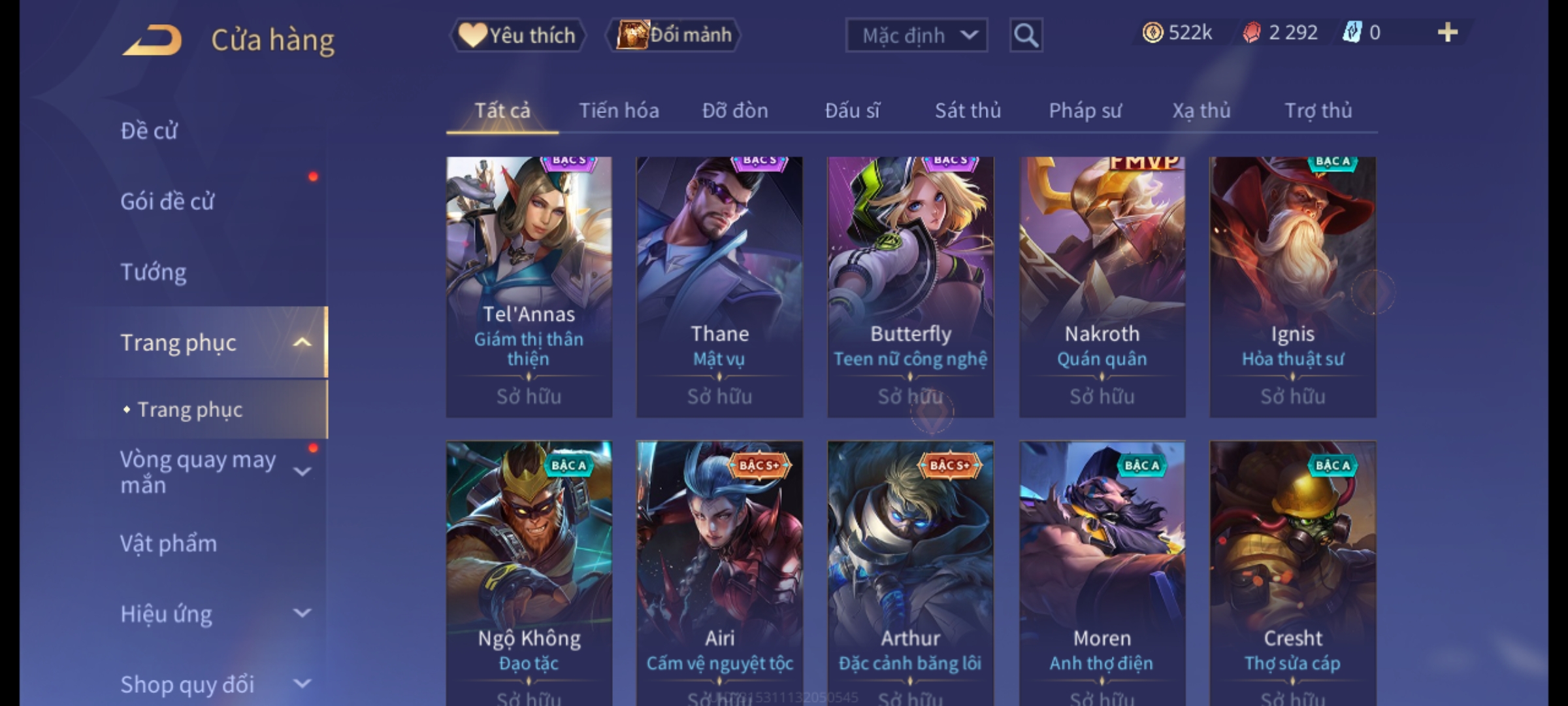Open Gói đề cử in sidebar
This screenshot has height=706, width=1568.
pos(167,201)
